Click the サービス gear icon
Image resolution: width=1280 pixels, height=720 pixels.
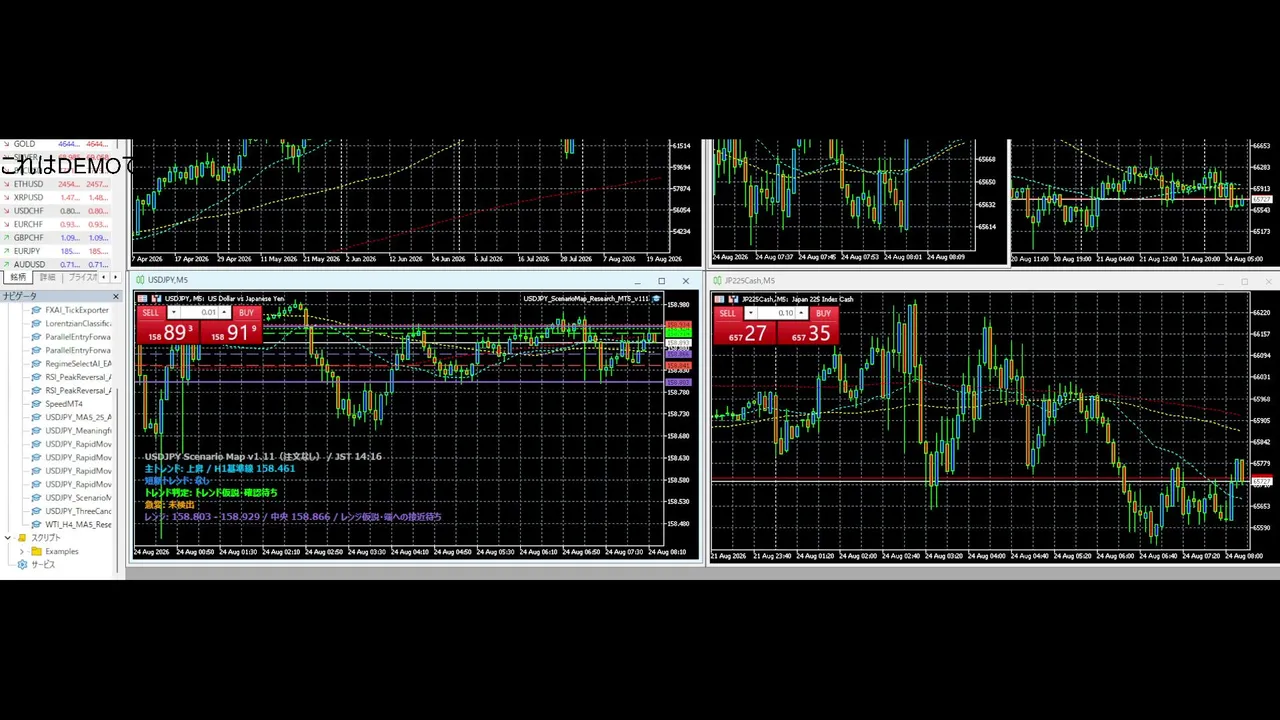coord(22,565)
